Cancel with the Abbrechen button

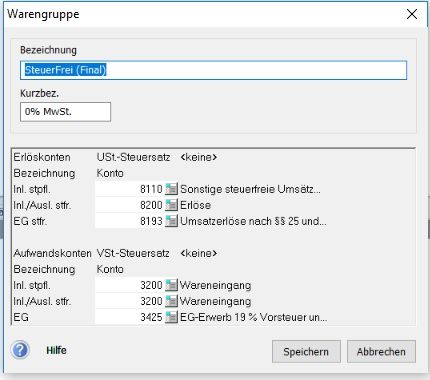381,351
